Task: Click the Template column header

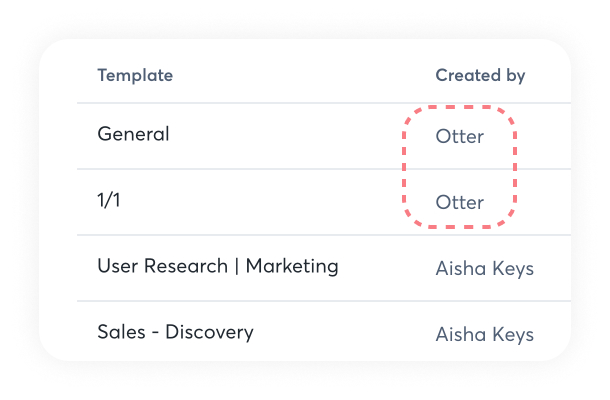Action: [135, 76]
